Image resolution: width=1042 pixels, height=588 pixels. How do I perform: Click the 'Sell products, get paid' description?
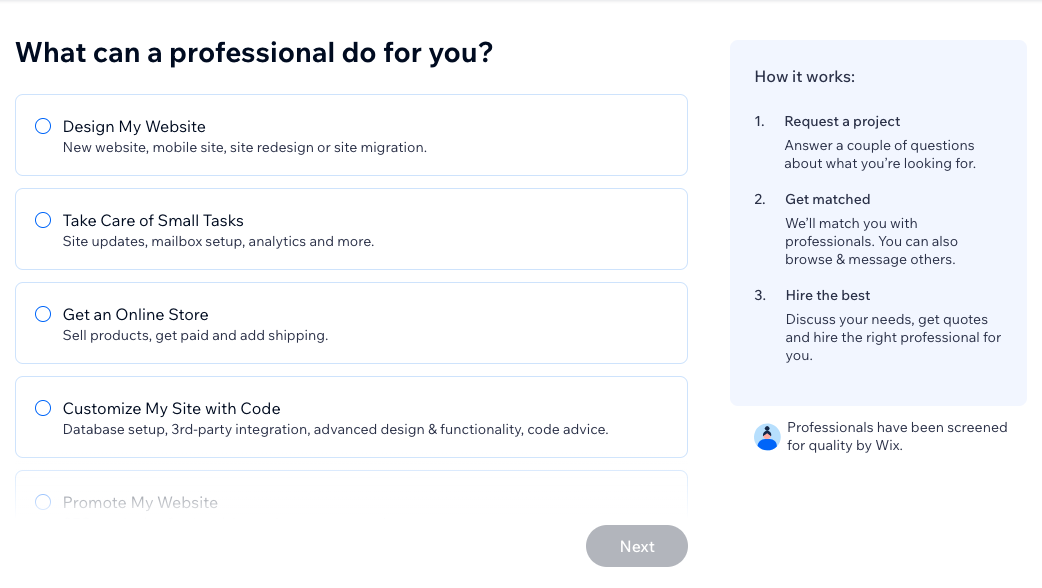[x=195, y=336]
